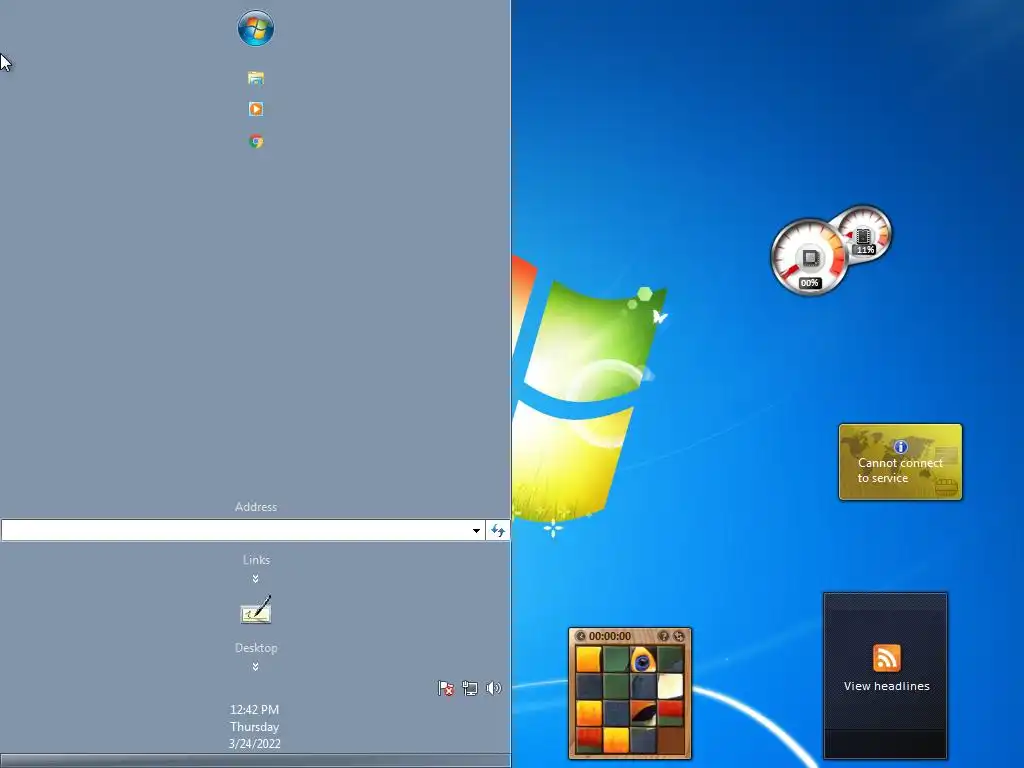This screenshot has height=768, width=1024.
Task: Click View headlines in the feed gadget
Action: coord(886,686)
